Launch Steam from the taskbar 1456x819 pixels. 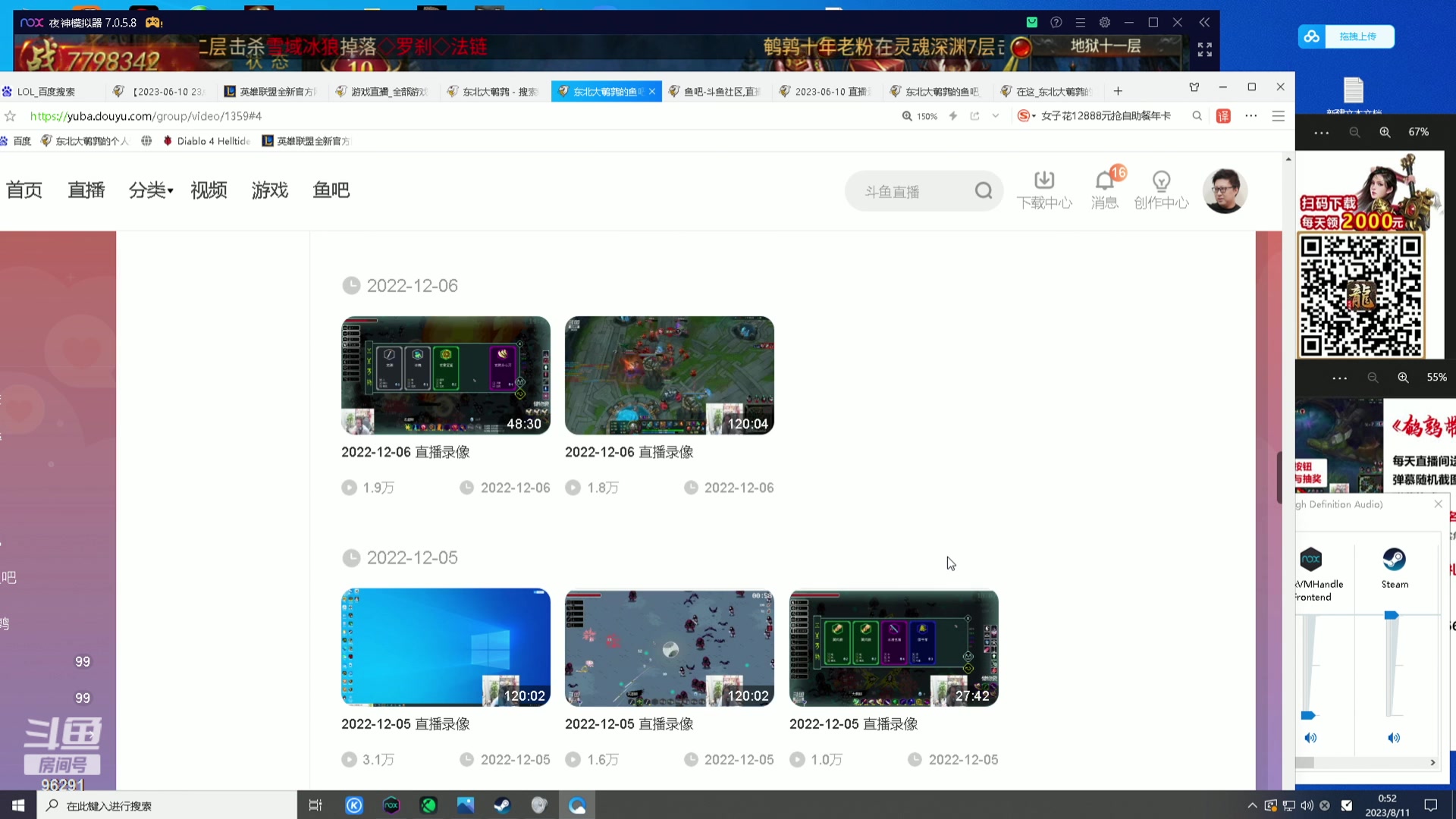pyautogui.click(x=502, y=805)
